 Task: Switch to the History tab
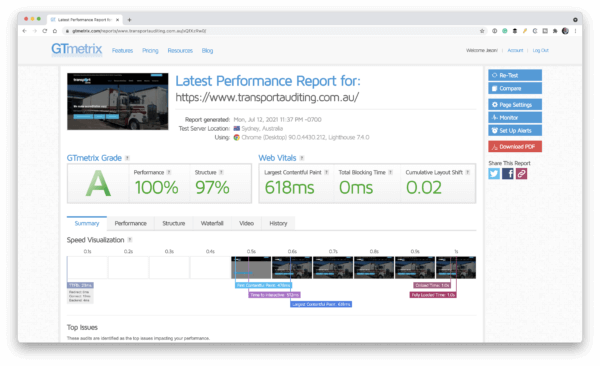click(278, 223)
